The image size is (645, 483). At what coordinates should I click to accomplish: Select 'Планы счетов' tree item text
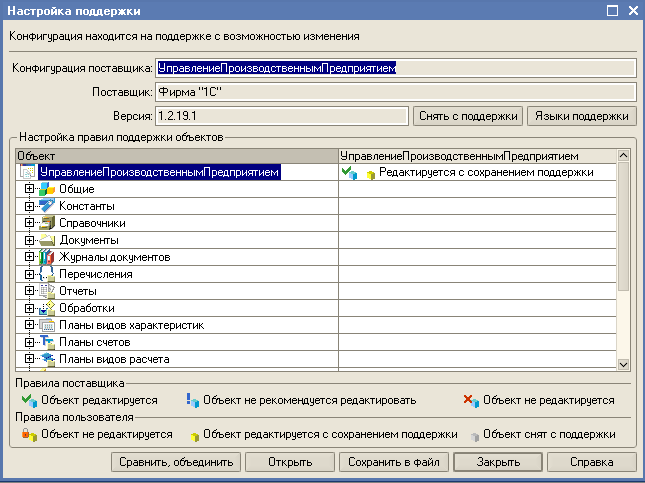coord(95,342)
